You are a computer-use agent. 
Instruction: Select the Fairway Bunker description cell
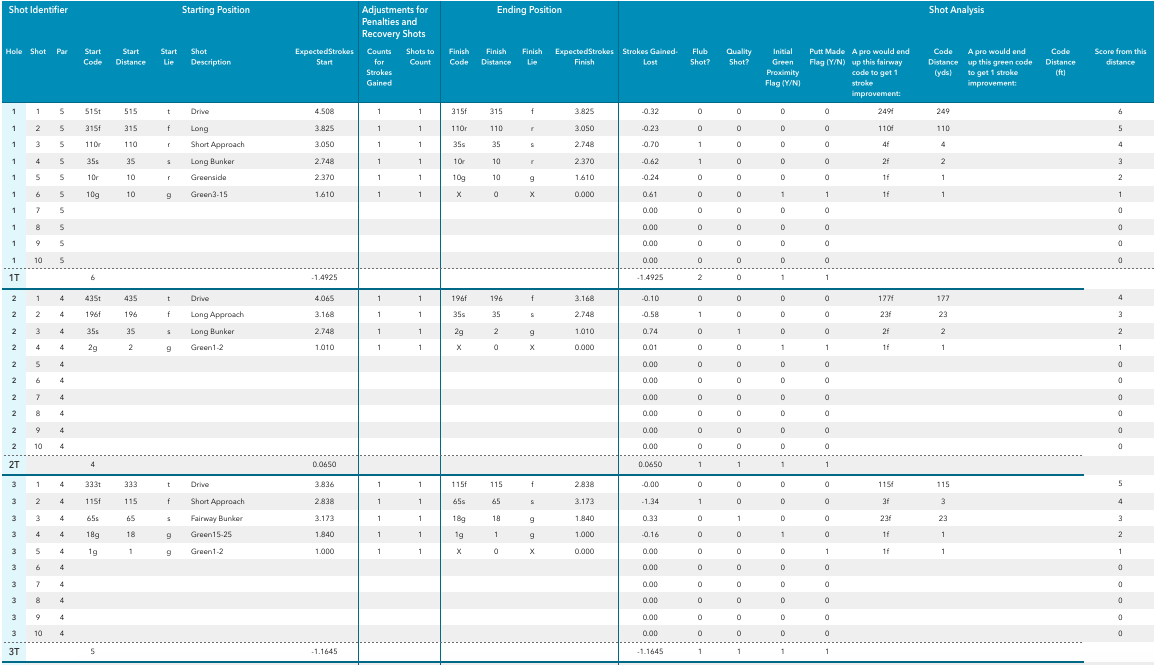(216, 518)
